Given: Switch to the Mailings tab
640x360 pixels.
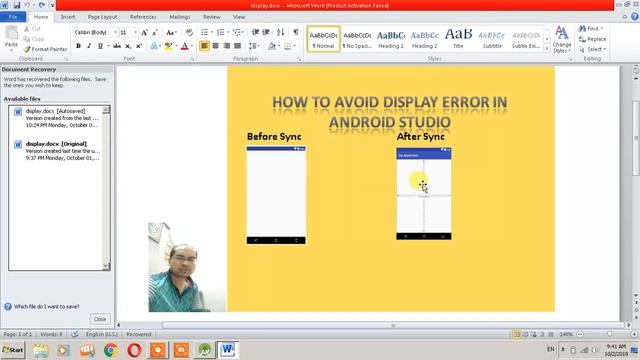Looking at the screenshot, I should [x=180, y=17].
